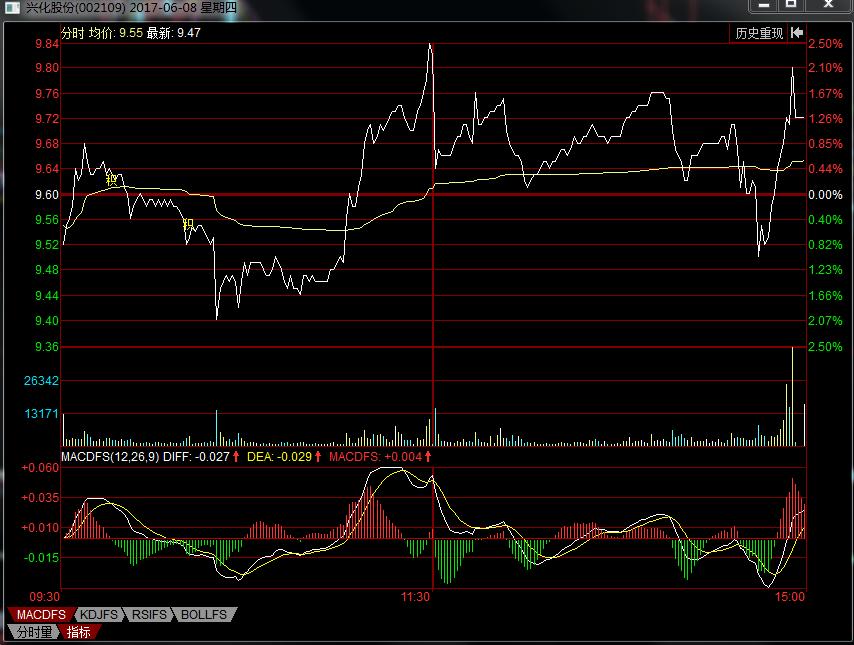The height and width of the screenshot is (645, 854).
Task: Click the 15:00 closing time marker
Action: (790, 596)
